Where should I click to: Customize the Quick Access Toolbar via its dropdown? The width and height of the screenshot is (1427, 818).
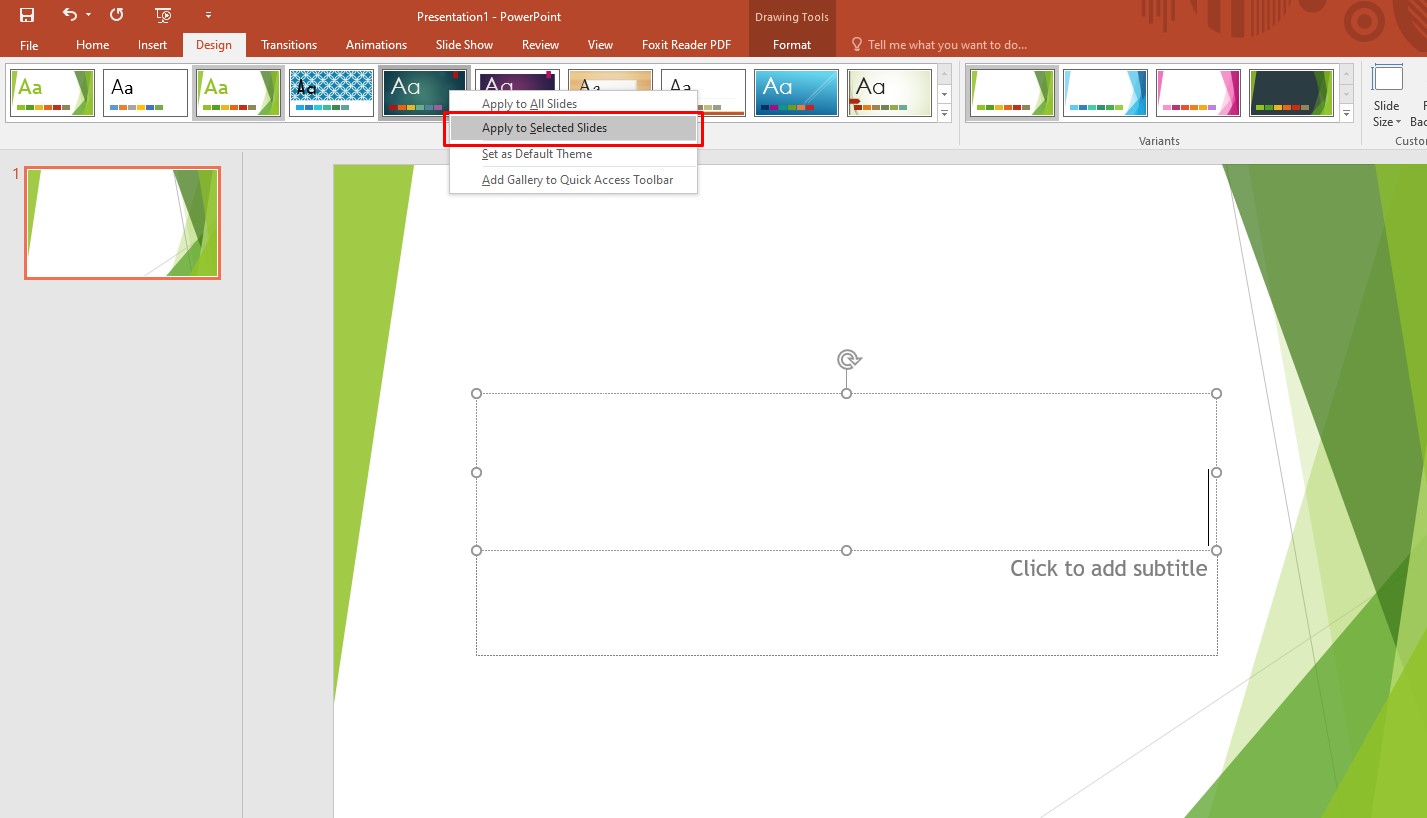[208, 15]
